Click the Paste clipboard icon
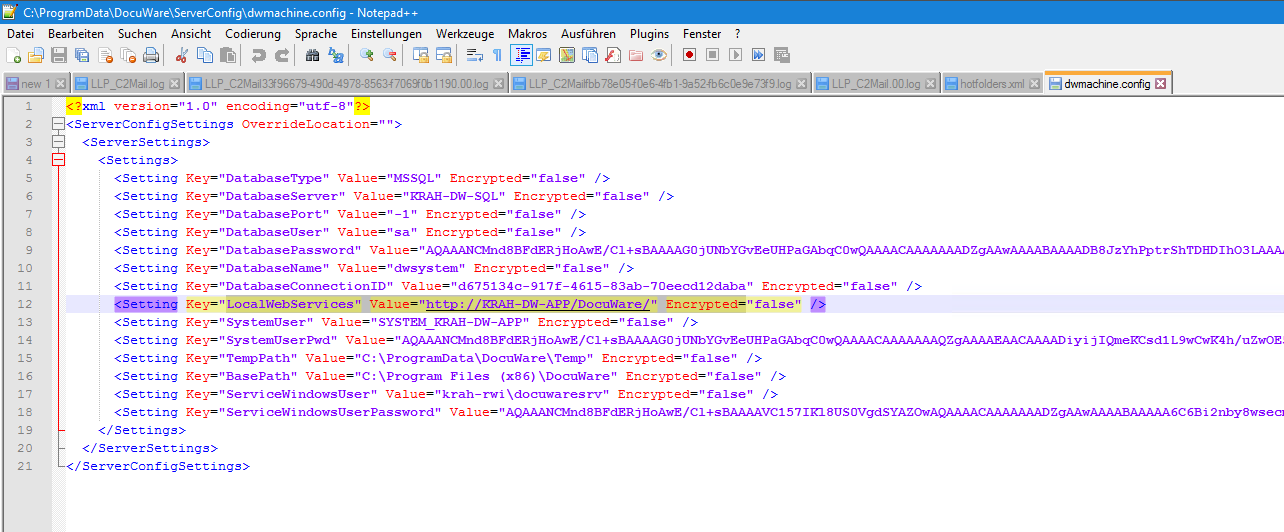Viewport: 1284px width, 532px height. click(x=227, y=55)
